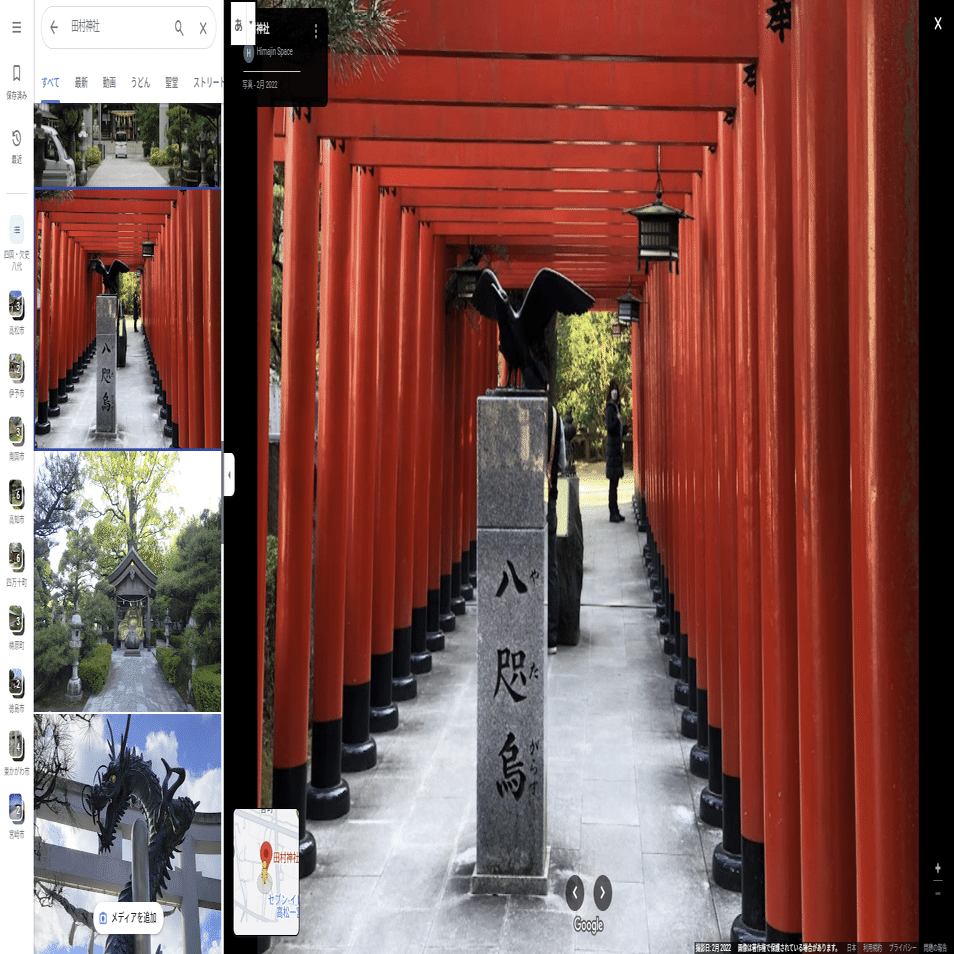Screen dimensions: 954x954
Task: Open the 宮崎市 recent item
Action: [x=16, y=816]
